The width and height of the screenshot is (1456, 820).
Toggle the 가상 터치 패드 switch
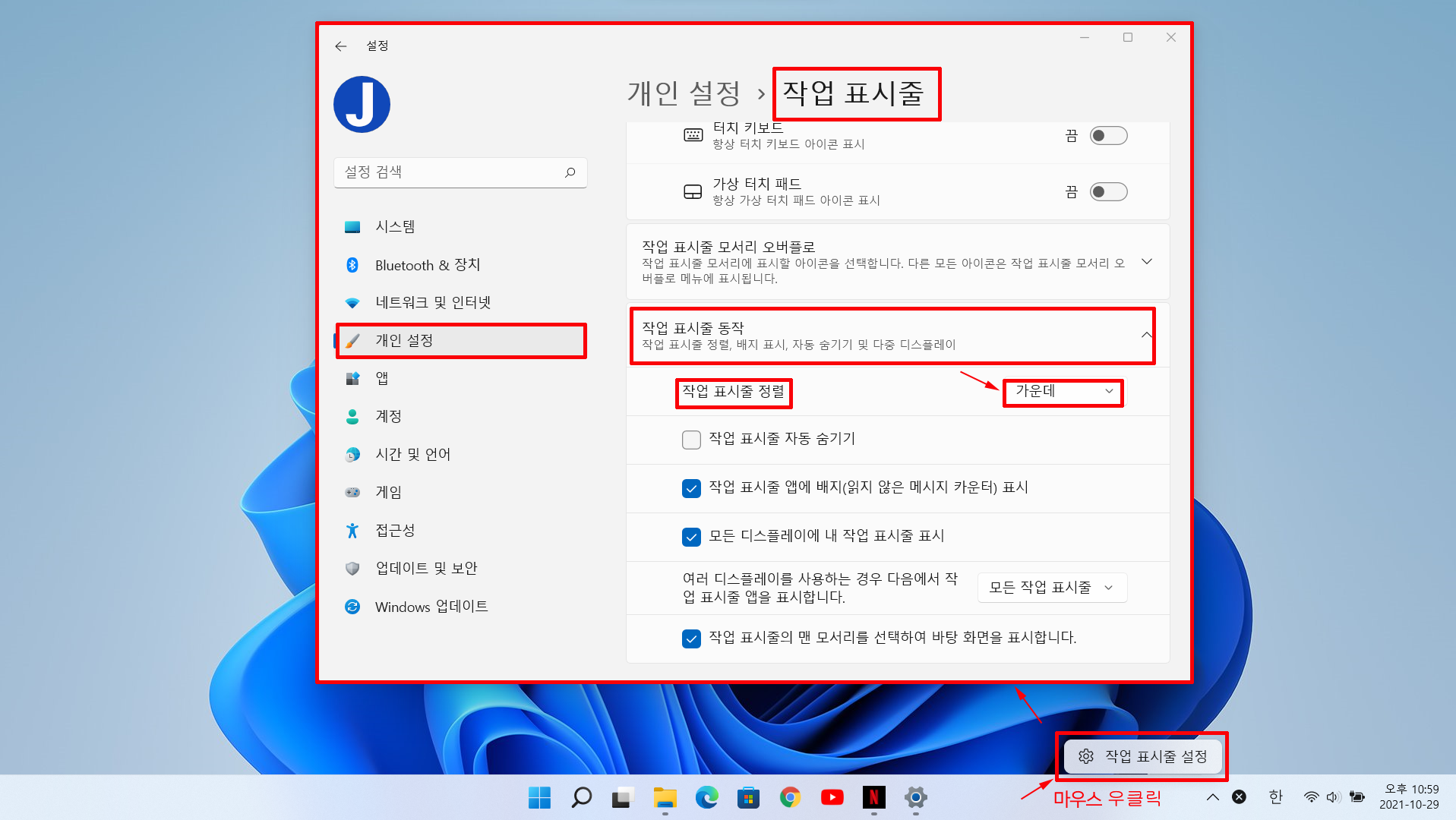coord(1108,192)
